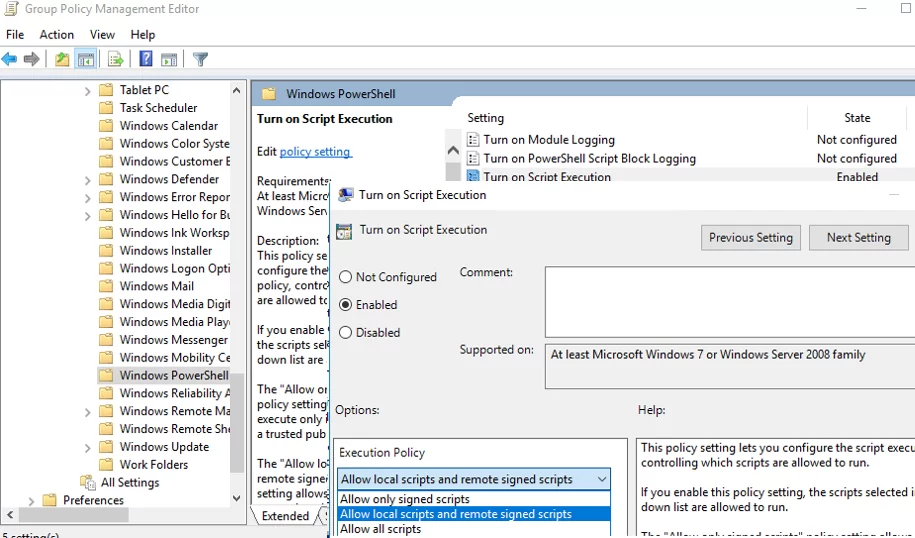The height and width of the screenshot is (538, 915).
Task: Expand the Preferences tree node
Action: [x=32, y=501]
